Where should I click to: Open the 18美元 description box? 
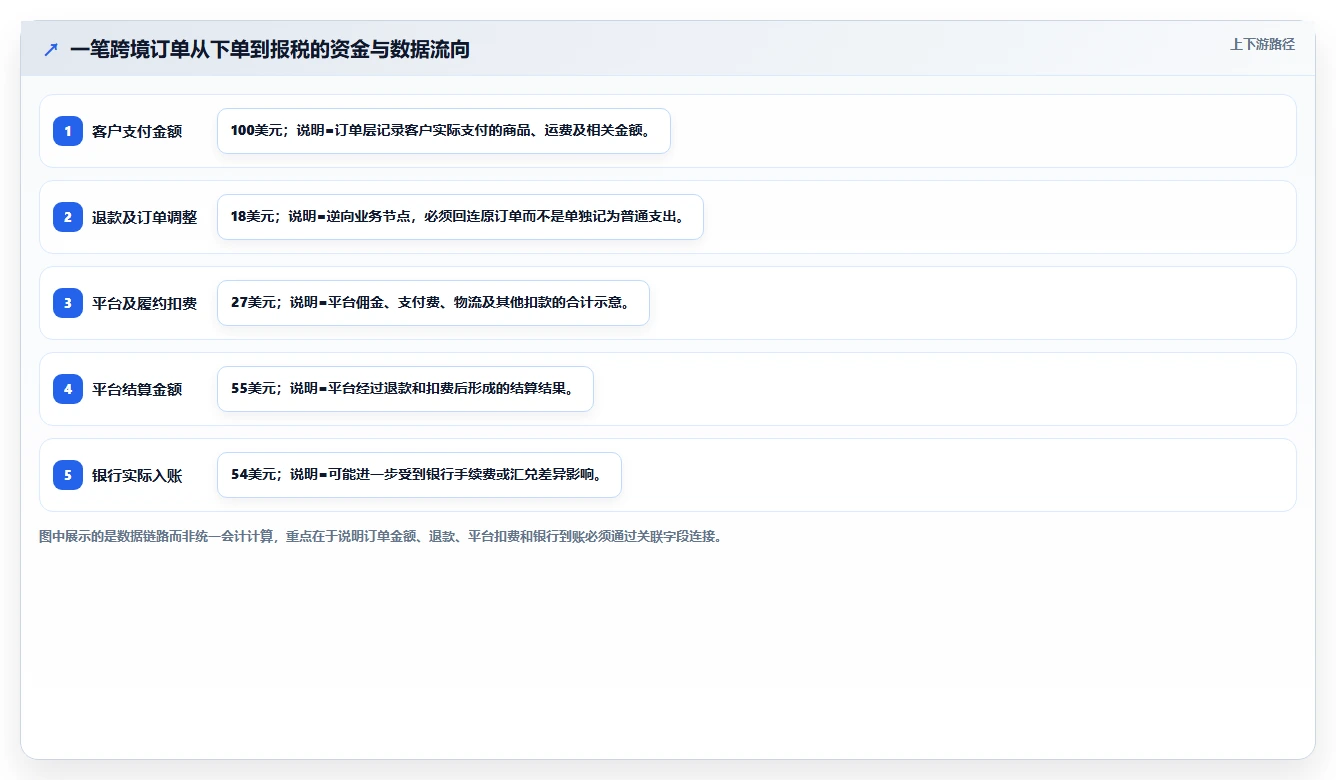[x=460, y=217]
